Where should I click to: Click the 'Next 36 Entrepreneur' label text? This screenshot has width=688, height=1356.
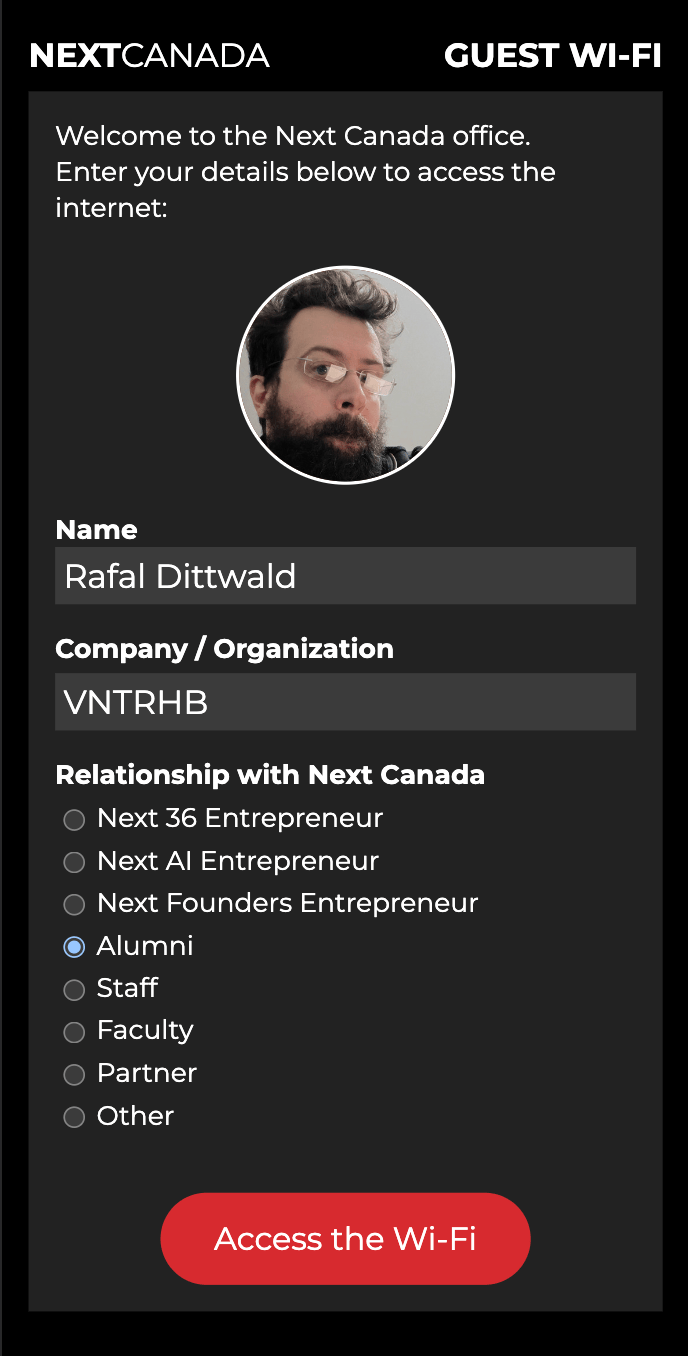tap(240, 818)
